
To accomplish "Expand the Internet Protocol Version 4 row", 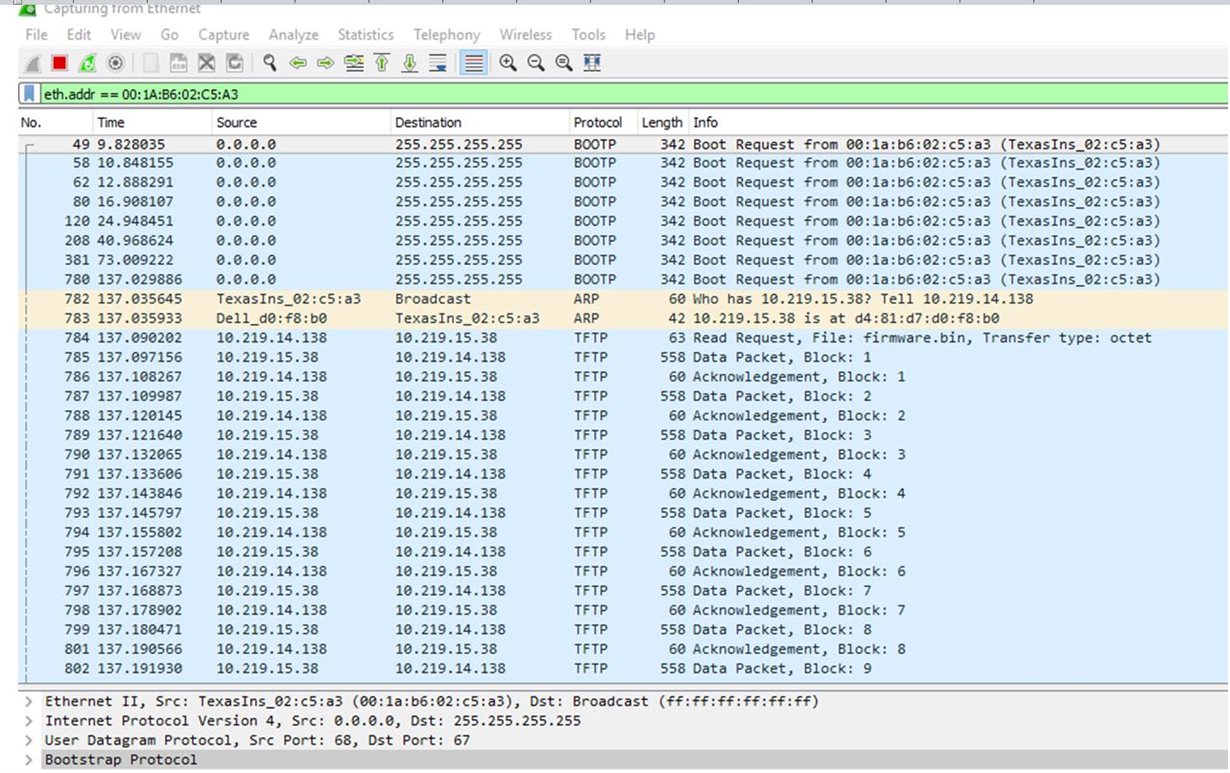I will (x=30, y=721).
